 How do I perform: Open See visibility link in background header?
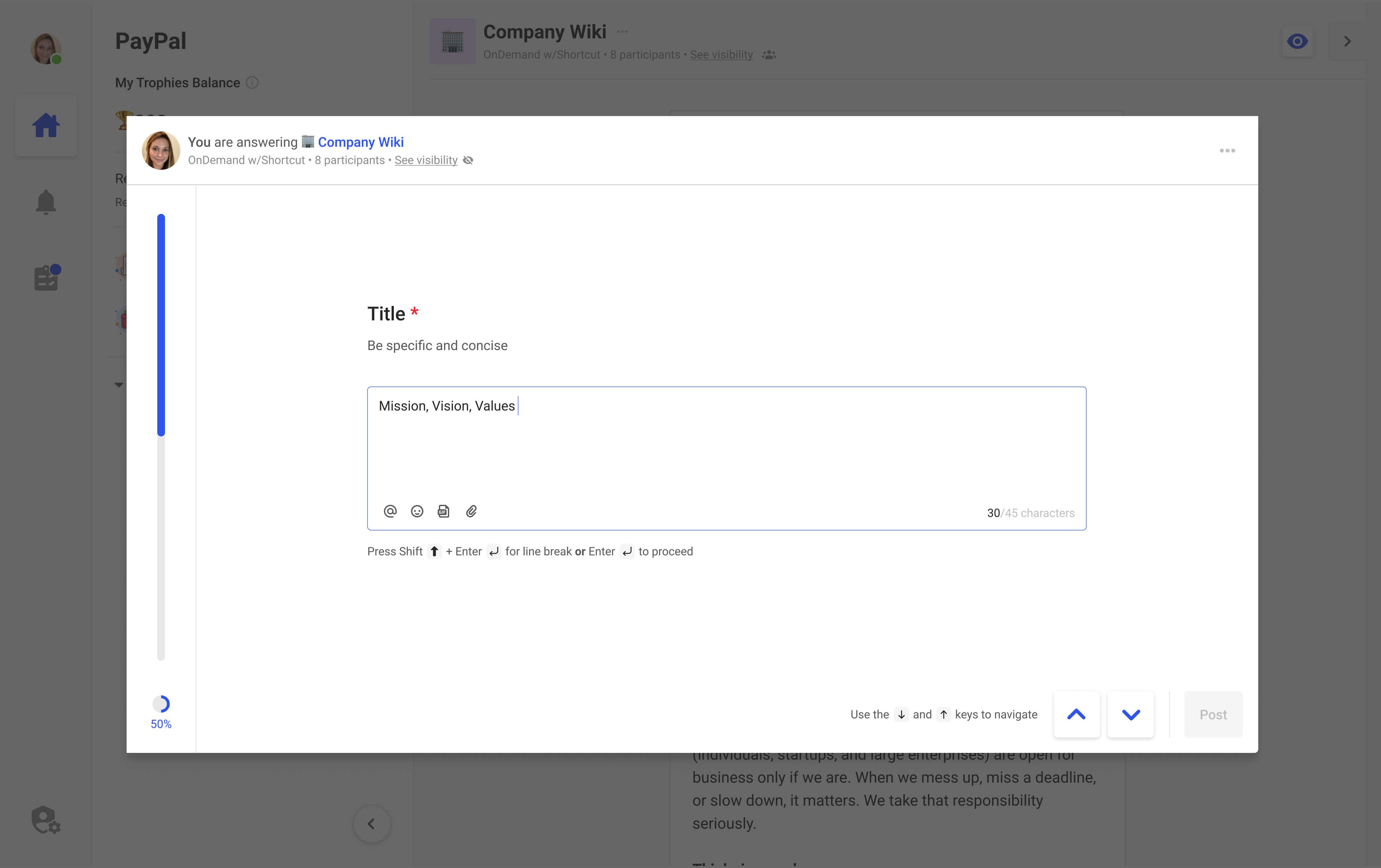pos(721,54)
